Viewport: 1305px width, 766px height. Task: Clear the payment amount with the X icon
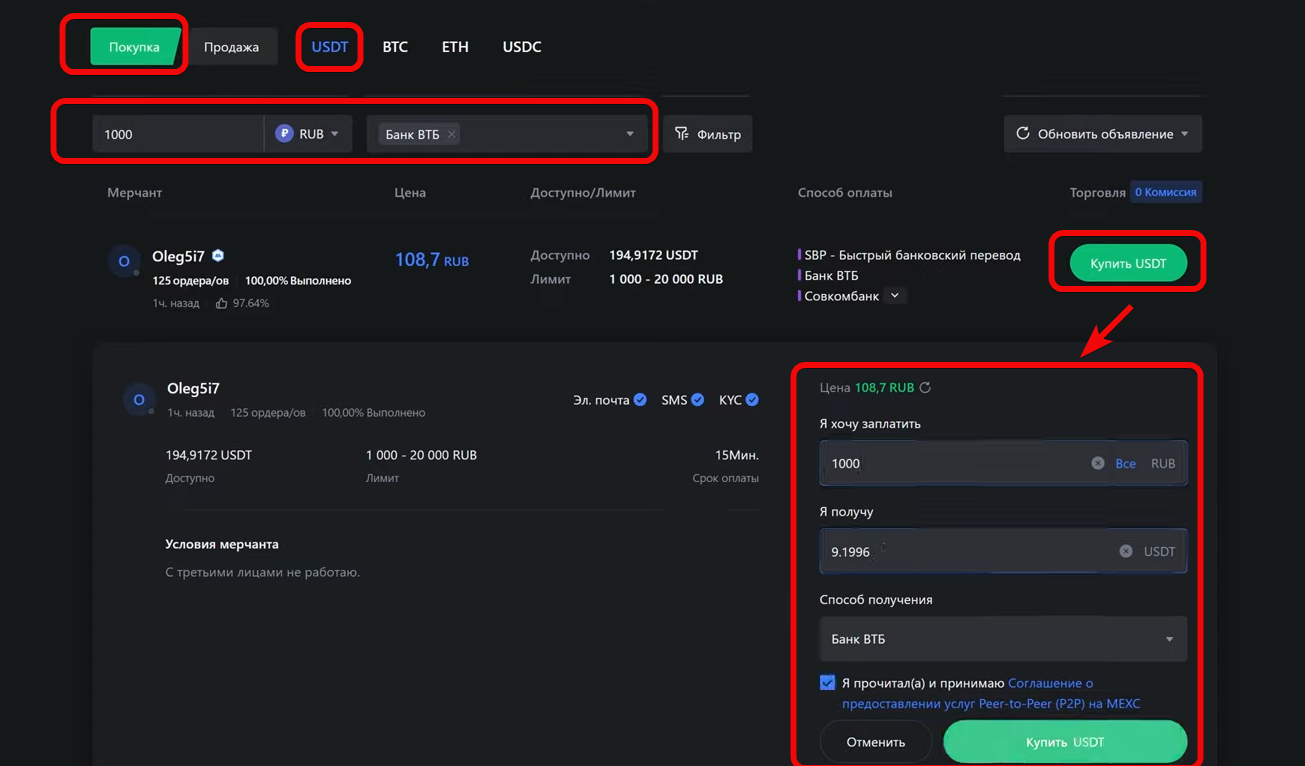pyautogui.click(x=1098, y=463)
